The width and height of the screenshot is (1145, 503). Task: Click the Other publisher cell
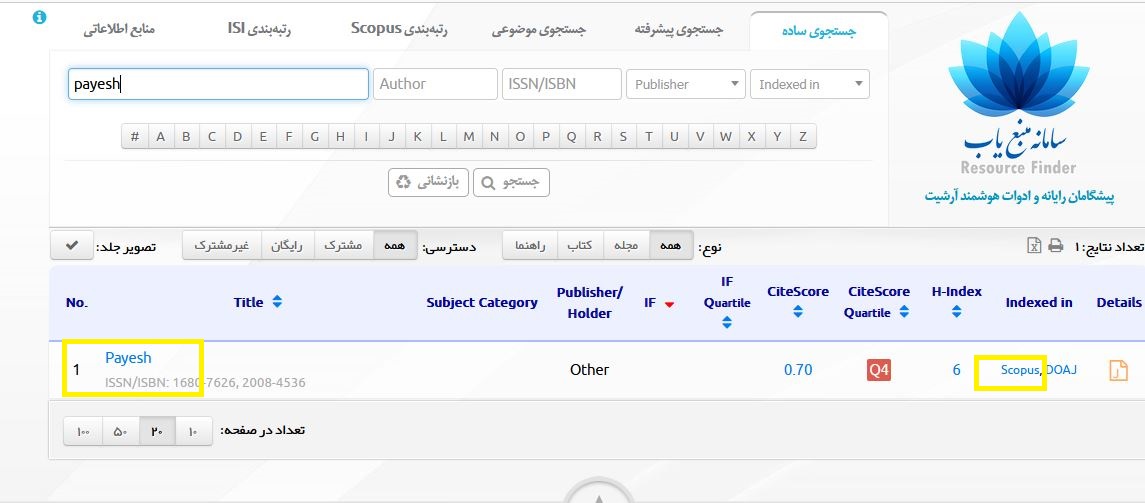[589, 370]
